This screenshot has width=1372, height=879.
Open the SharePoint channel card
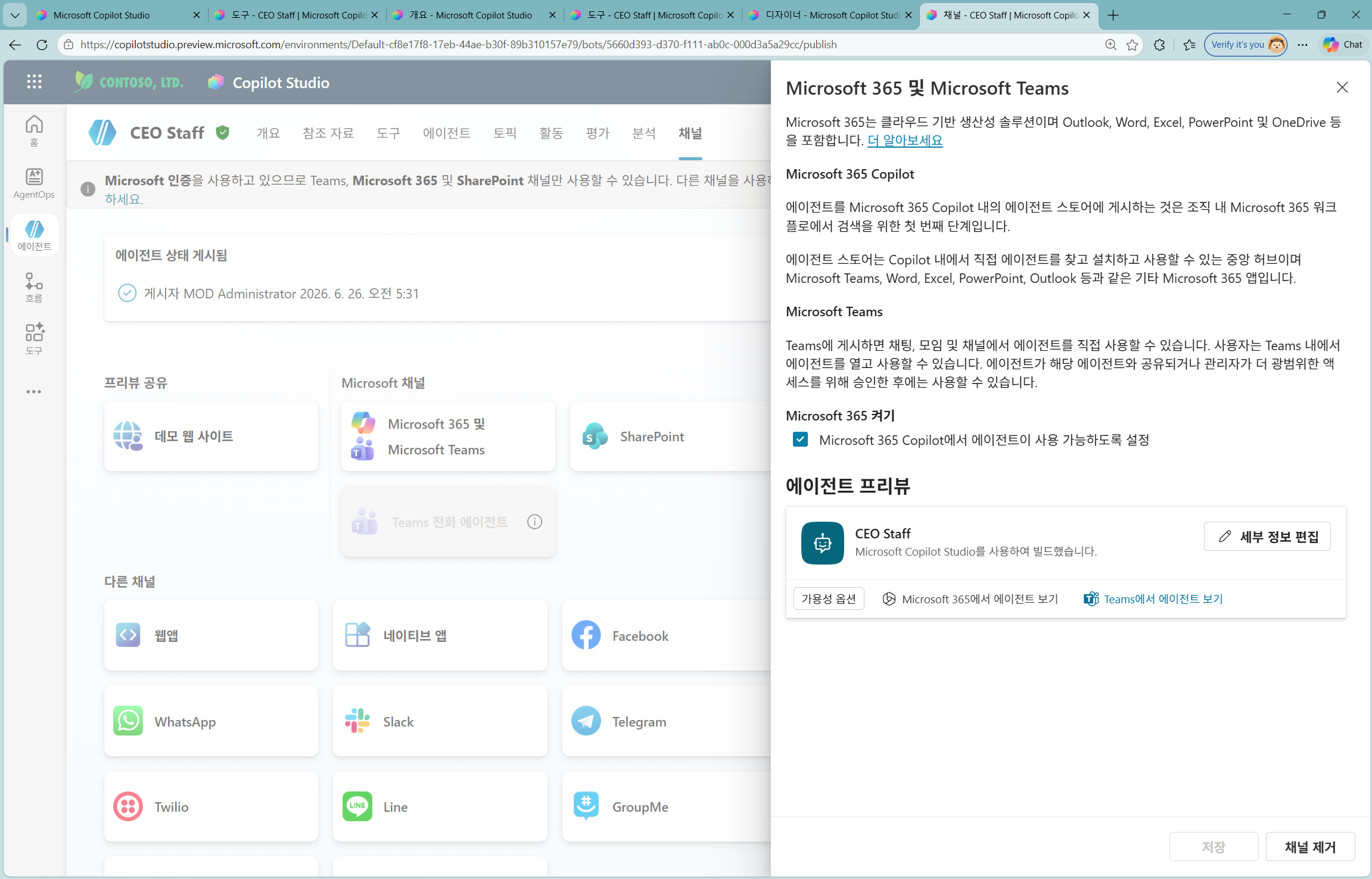(x=670, y=436)
